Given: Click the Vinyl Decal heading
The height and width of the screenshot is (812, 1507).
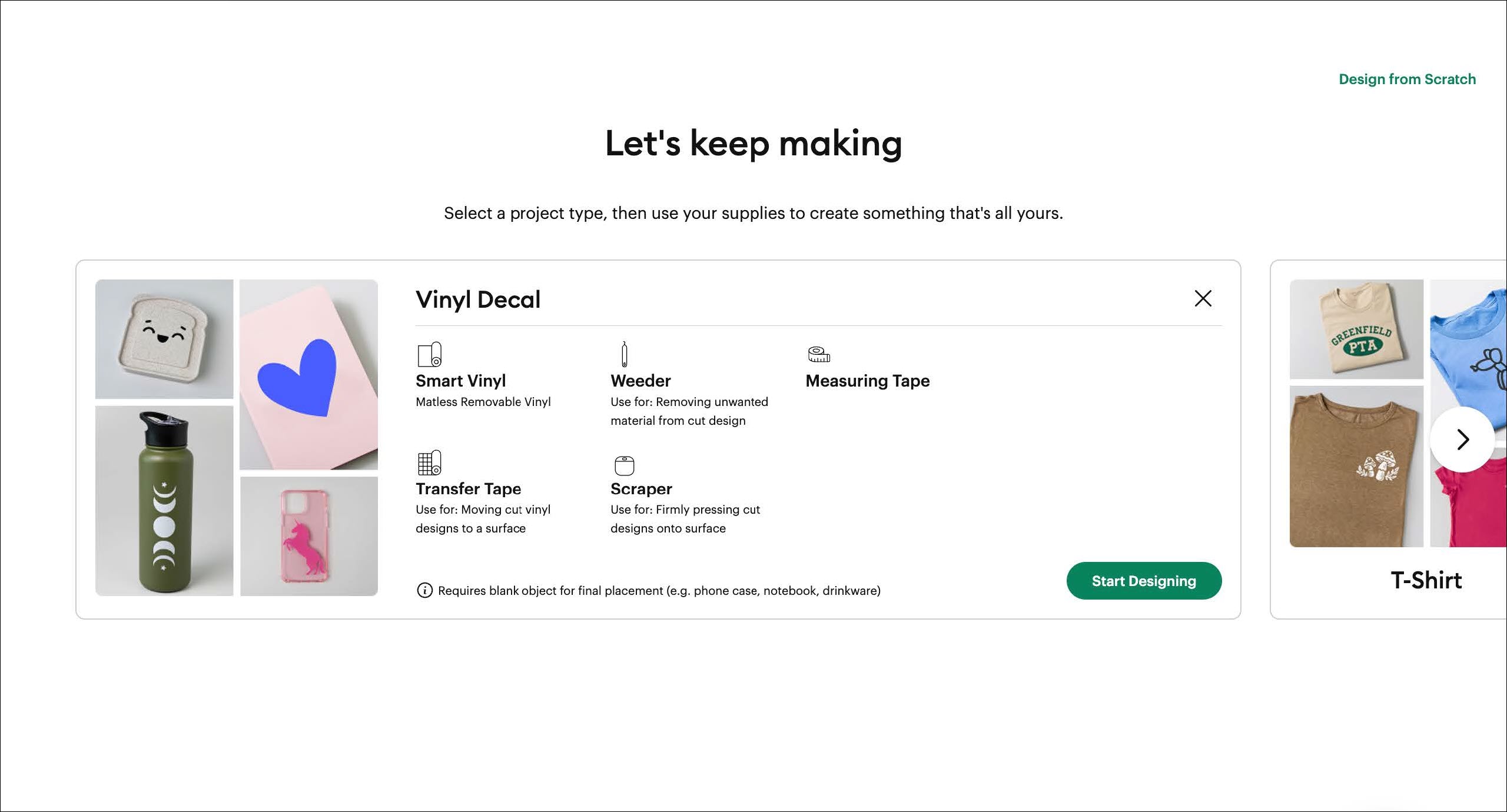Looking at the screenshot, I should 478,299.
